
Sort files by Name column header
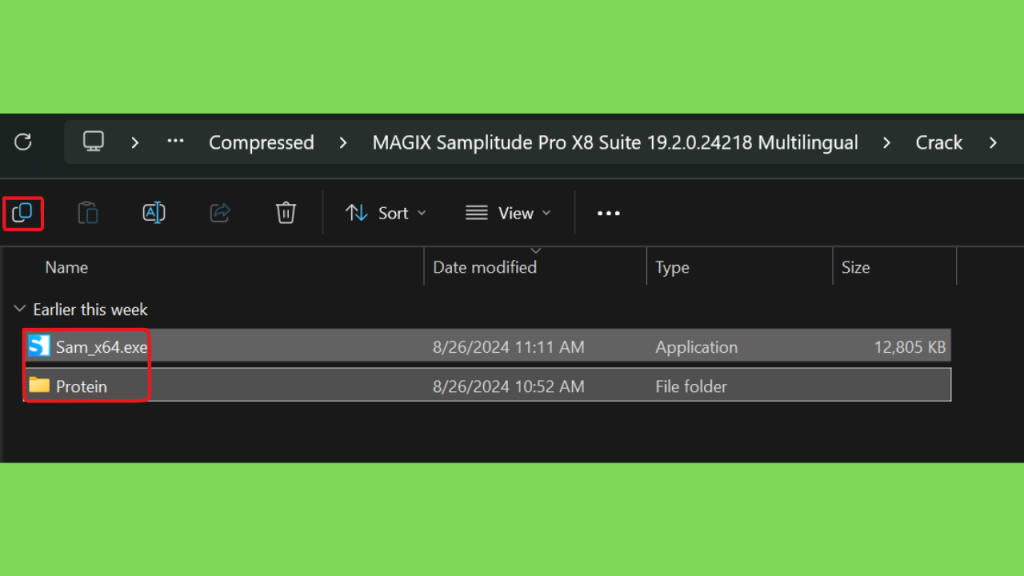coord(67,268)
